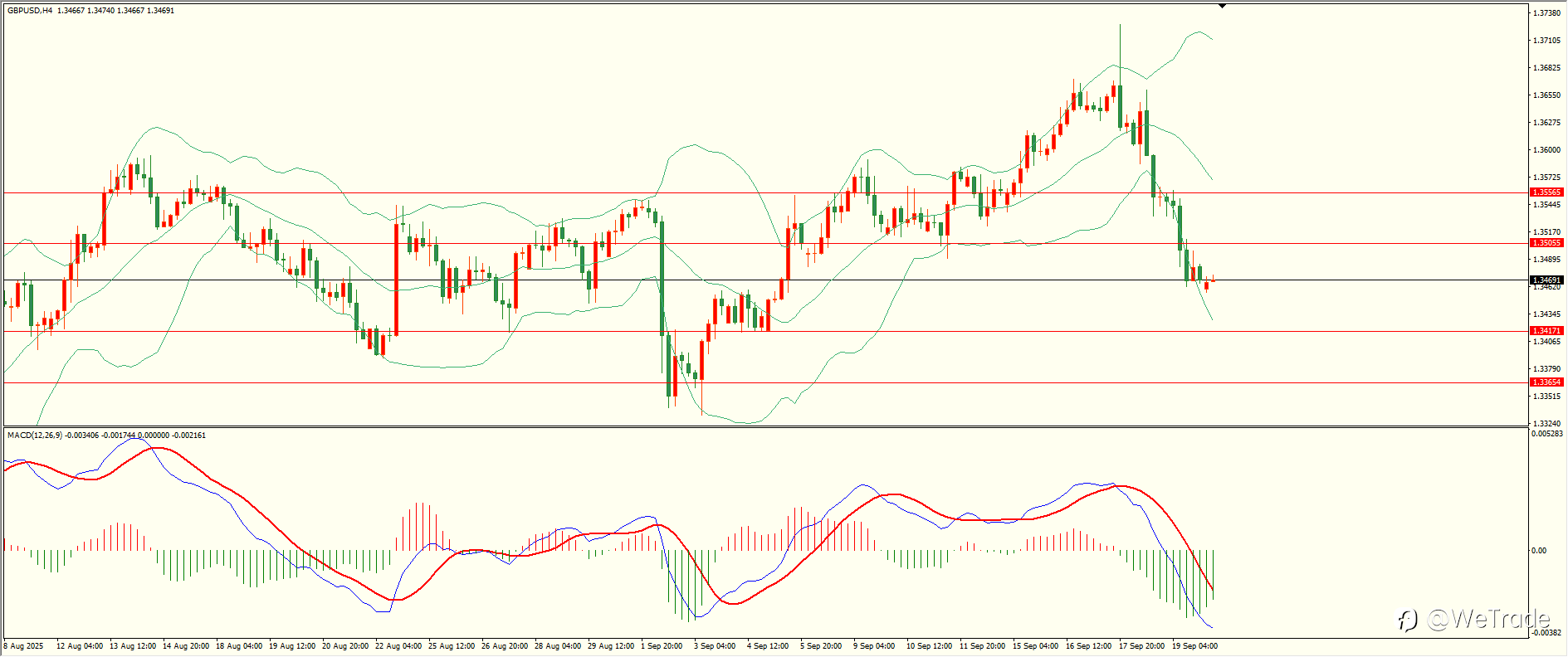Screen dimensions: 1568x657
Task: Click the 0.00 zero level MACD label
Action: (x=1539, y=551)
